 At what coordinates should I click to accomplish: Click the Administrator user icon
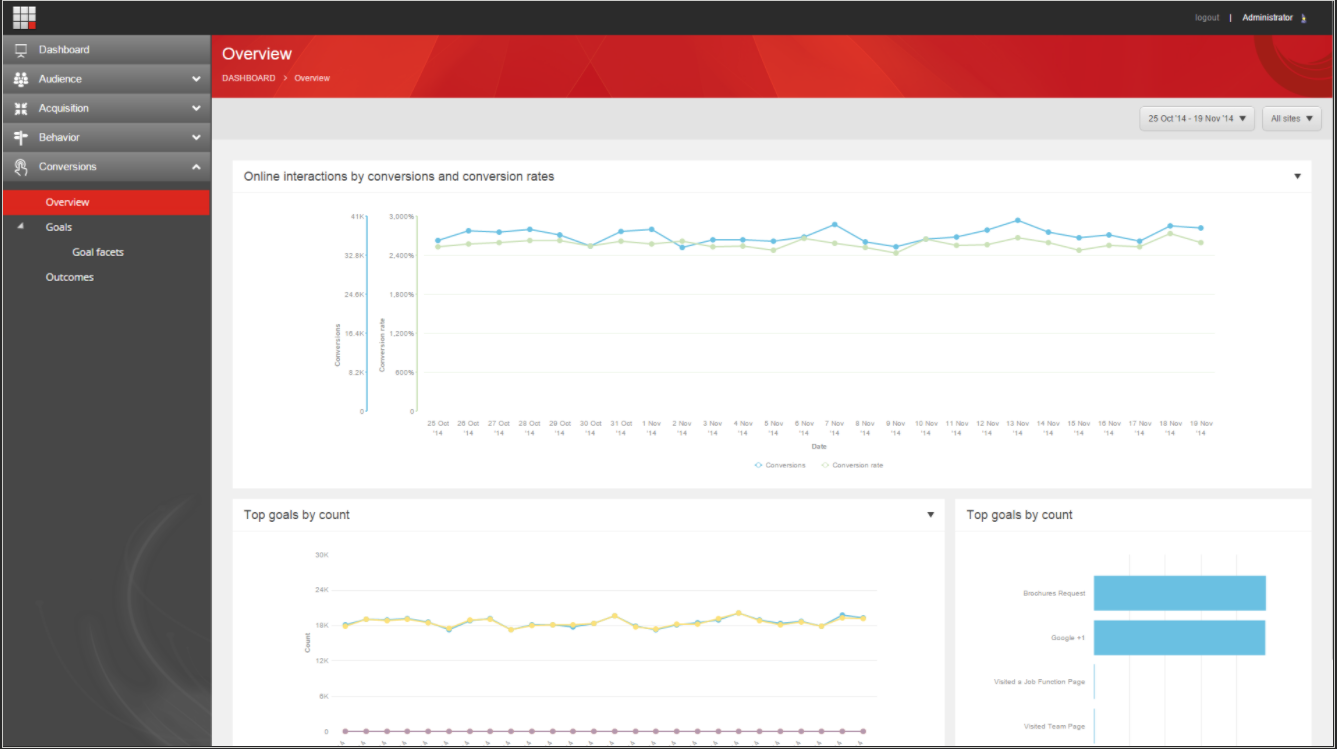pos(1304,18)
